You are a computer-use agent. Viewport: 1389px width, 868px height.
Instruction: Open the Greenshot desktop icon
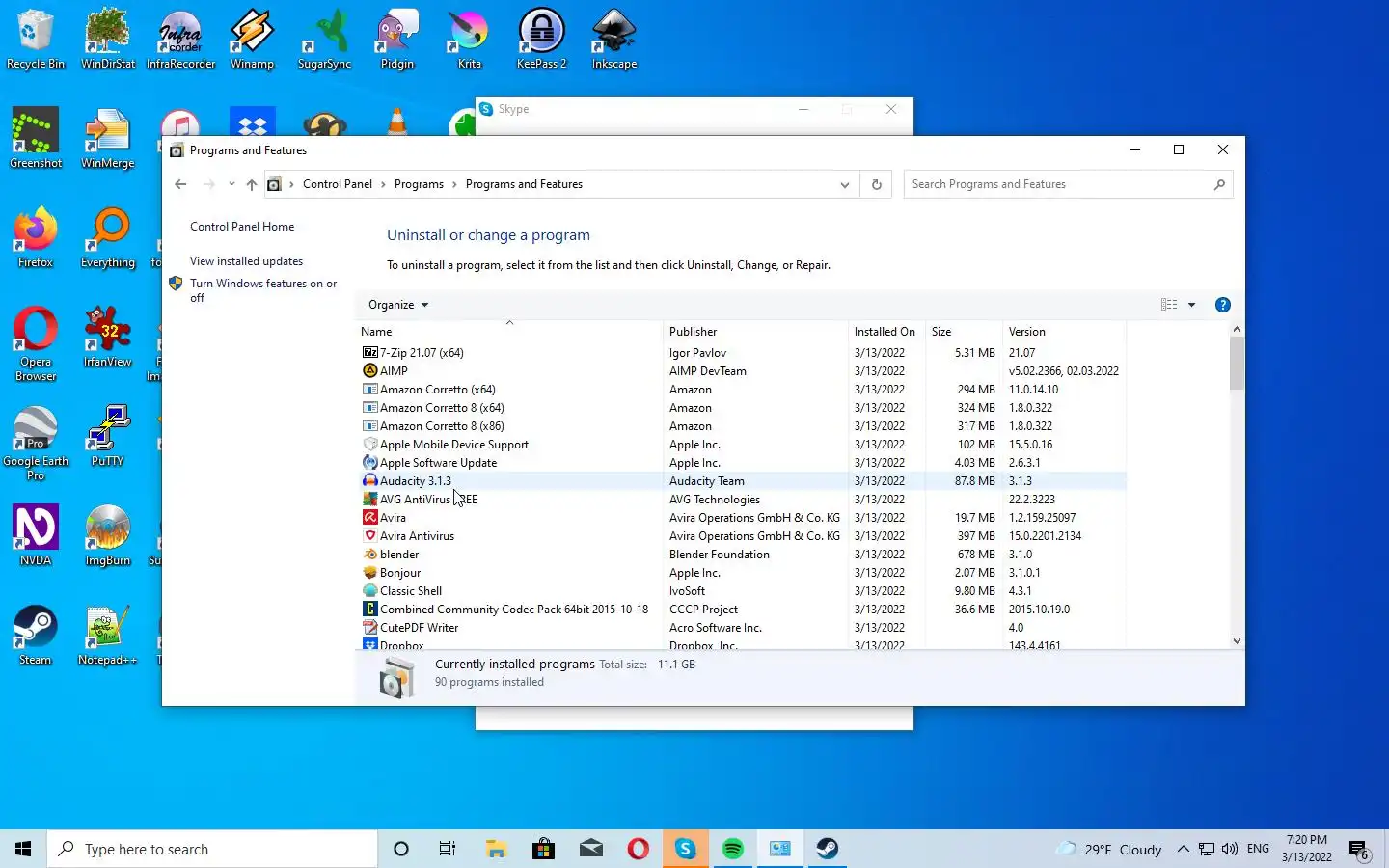[36, 139]
